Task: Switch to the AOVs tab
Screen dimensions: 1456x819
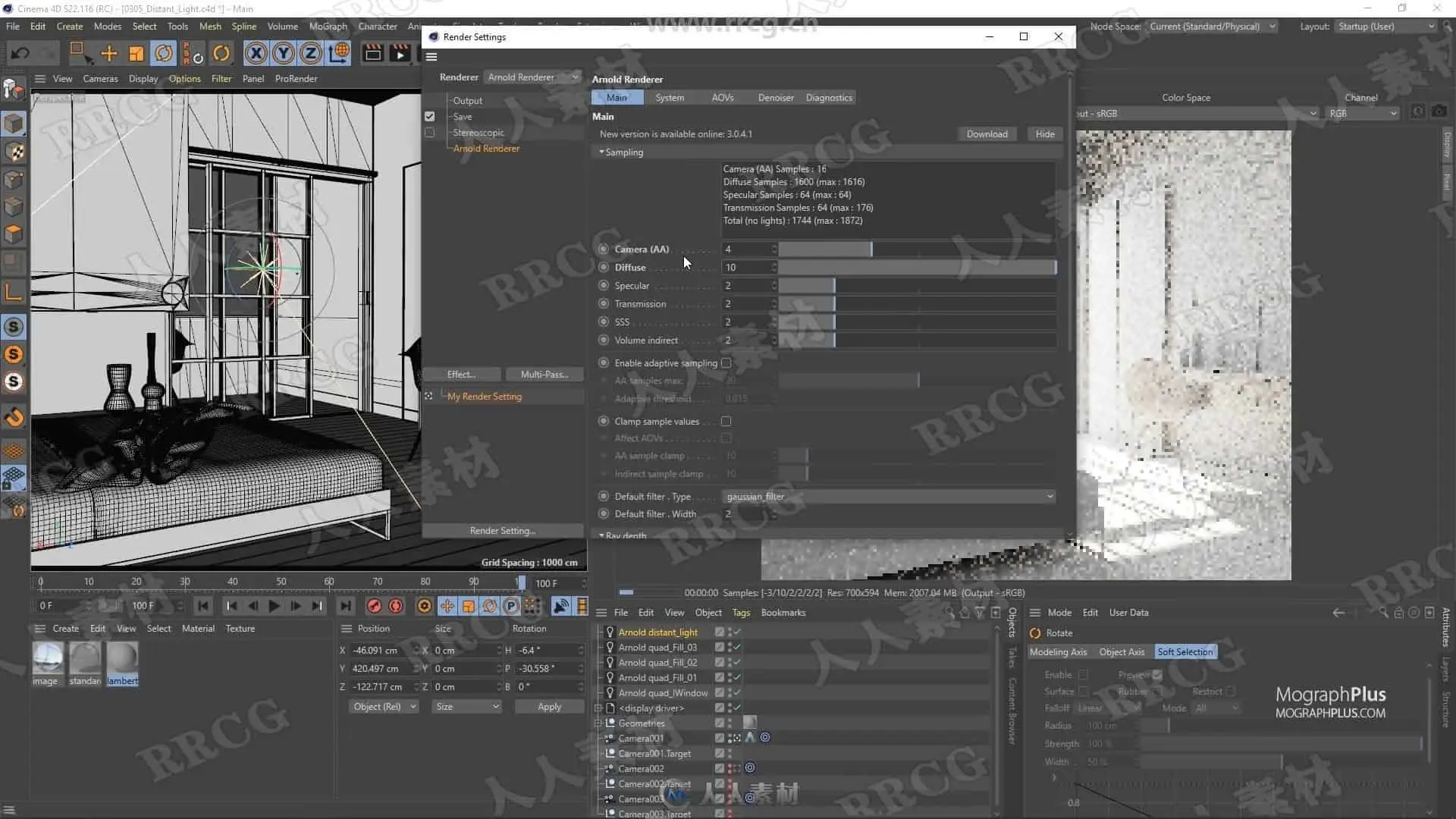Action: [722, 98]
